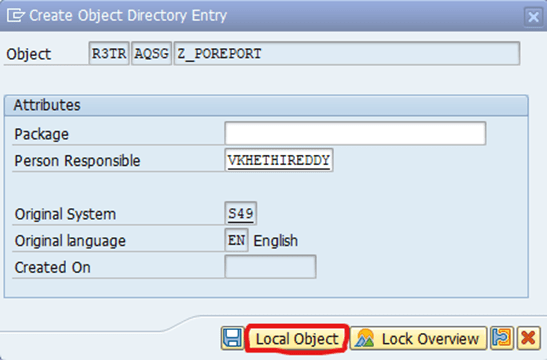Screen dimensions: 547x360
Task: Click the Create Object Directory Entry title text
Action: [x=128, y=16]
